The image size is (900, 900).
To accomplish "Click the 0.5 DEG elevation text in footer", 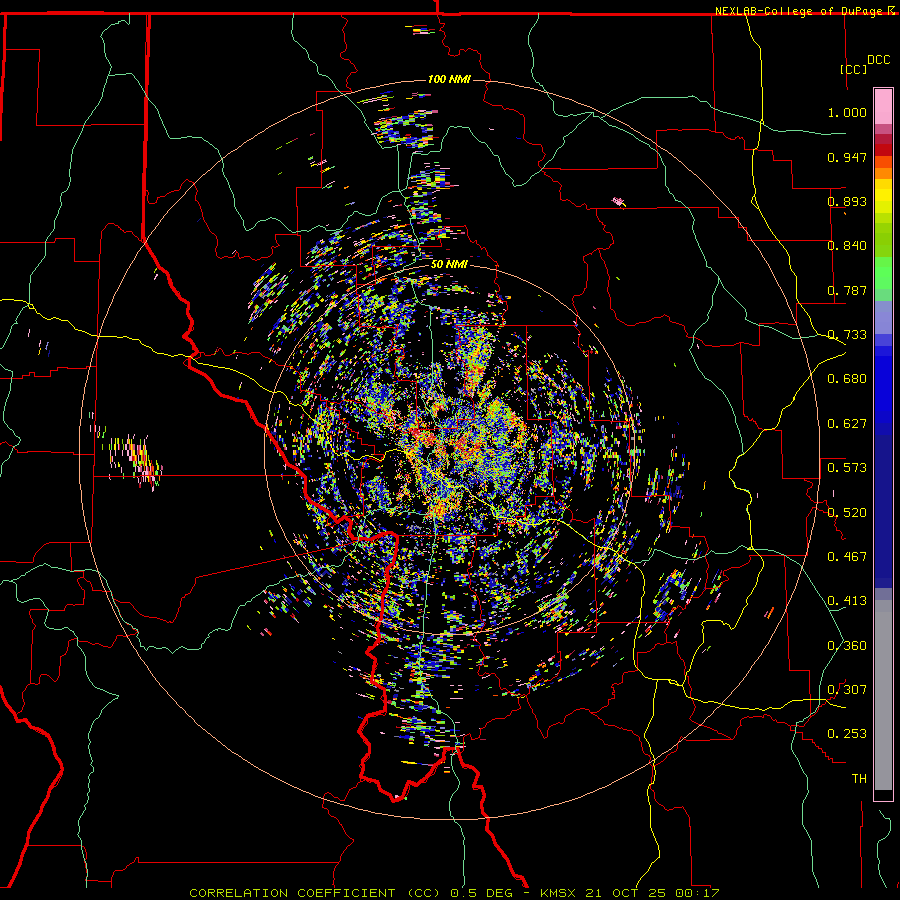I will [x=483, y=893].
